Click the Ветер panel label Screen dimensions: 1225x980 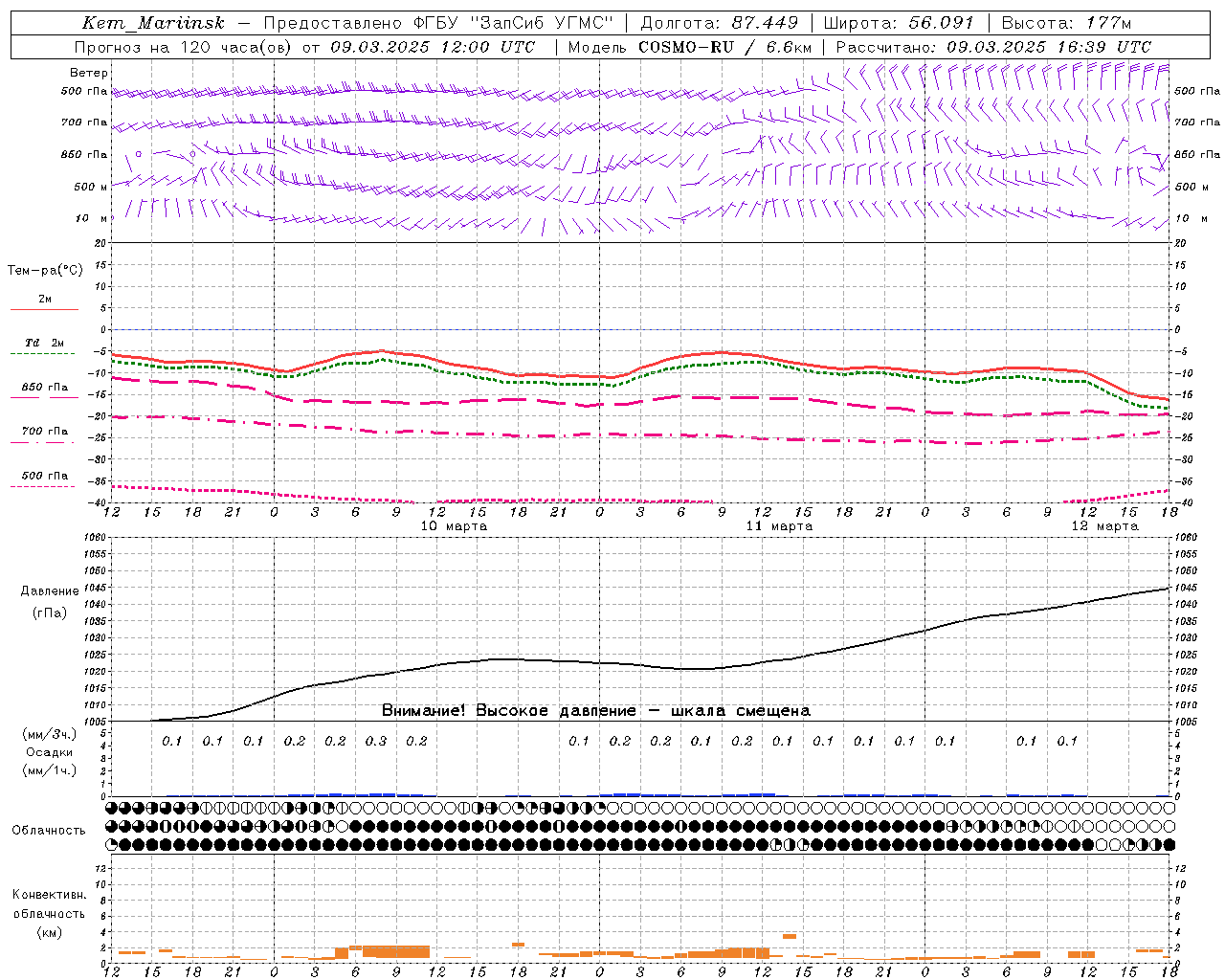coord(89,73)
